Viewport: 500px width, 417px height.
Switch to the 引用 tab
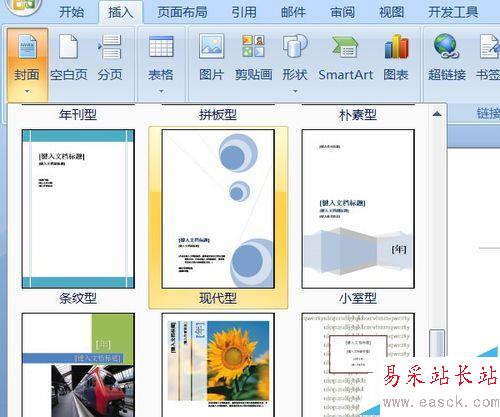coord(244,12)
